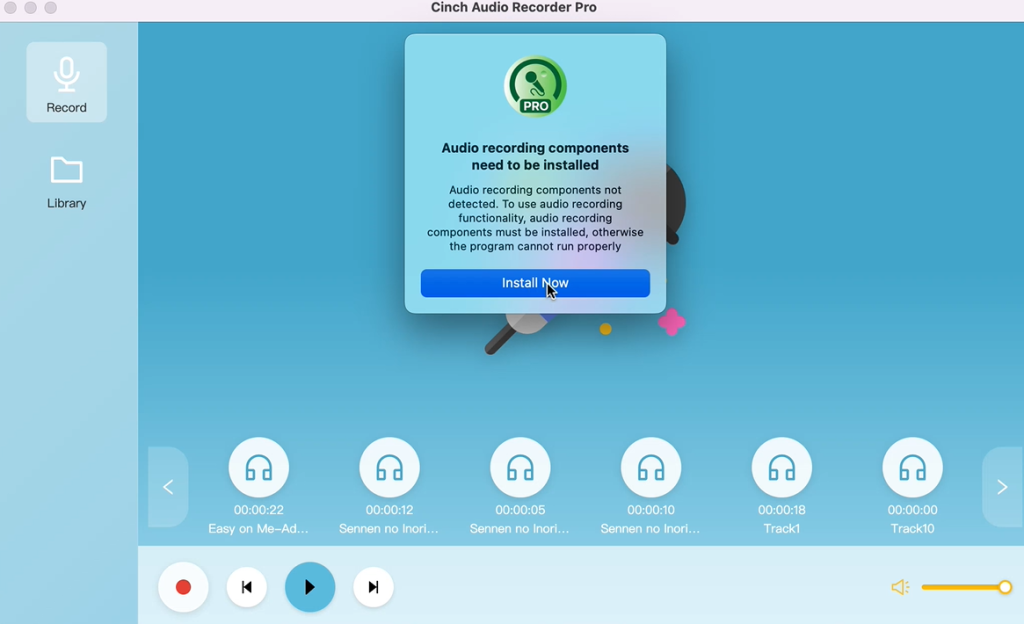Set the volume slider handle to maximum
This screenshot has height=624, width=1024.
click(x=1005, y=587)
